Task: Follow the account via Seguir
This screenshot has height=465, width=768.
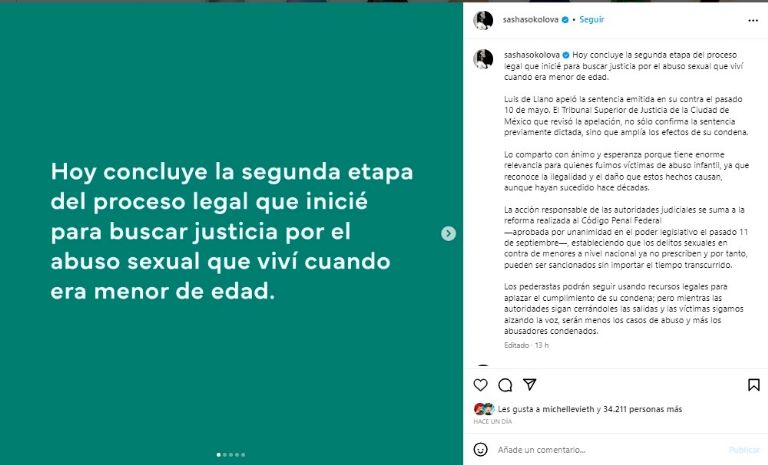Action: pos(592,20)
